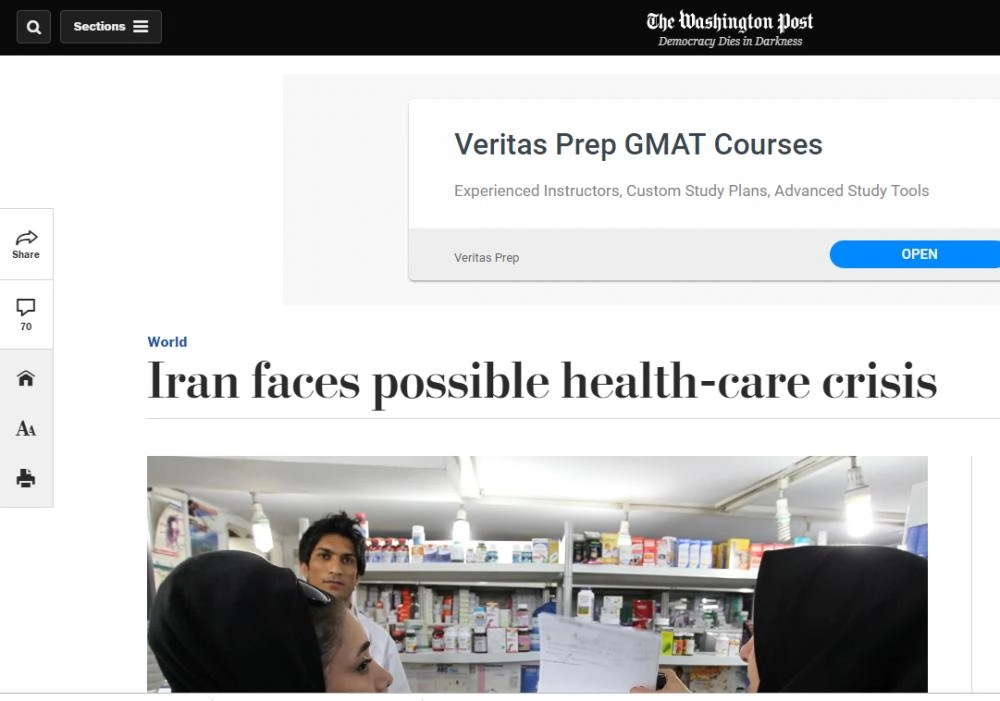The width and height of the screenshot is (1000, 701).
Task: Click the home icon in sidebar
Action: [x=26, y=378]
